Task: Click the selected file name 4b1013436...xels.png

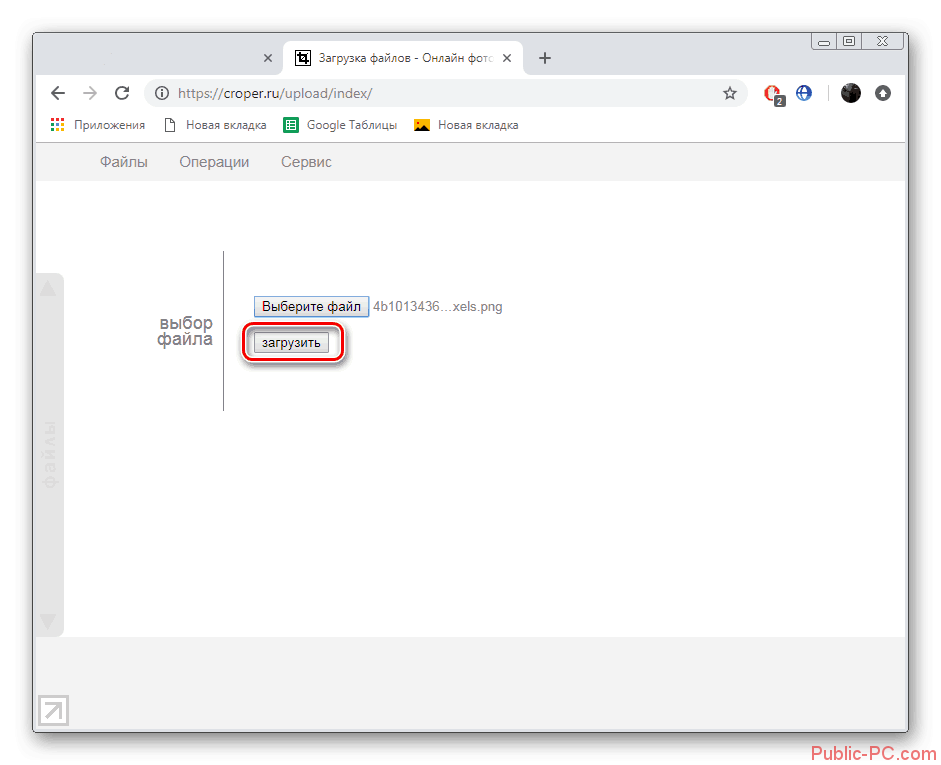Action: 437,307
